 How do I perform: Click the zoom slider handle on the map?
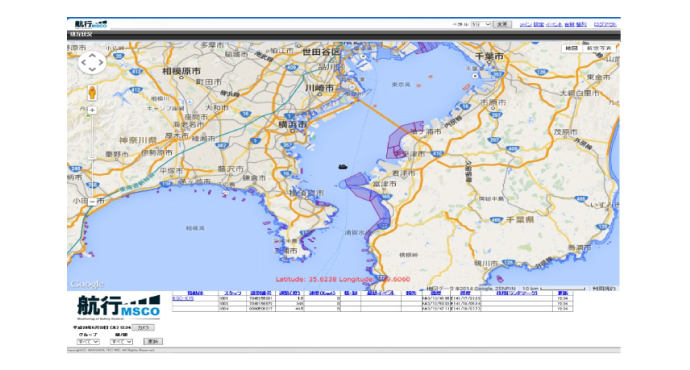(x=92, y=157)
